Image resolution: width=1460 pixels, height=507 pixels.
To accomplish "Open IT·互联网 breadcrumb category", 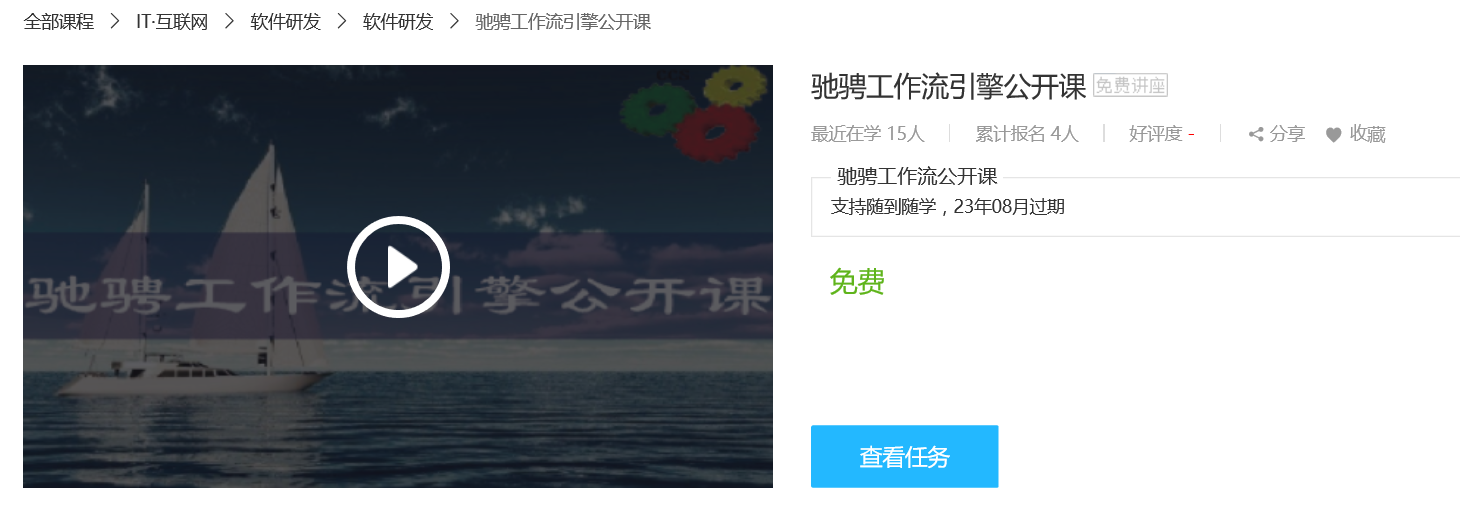I will click(172, 22).
